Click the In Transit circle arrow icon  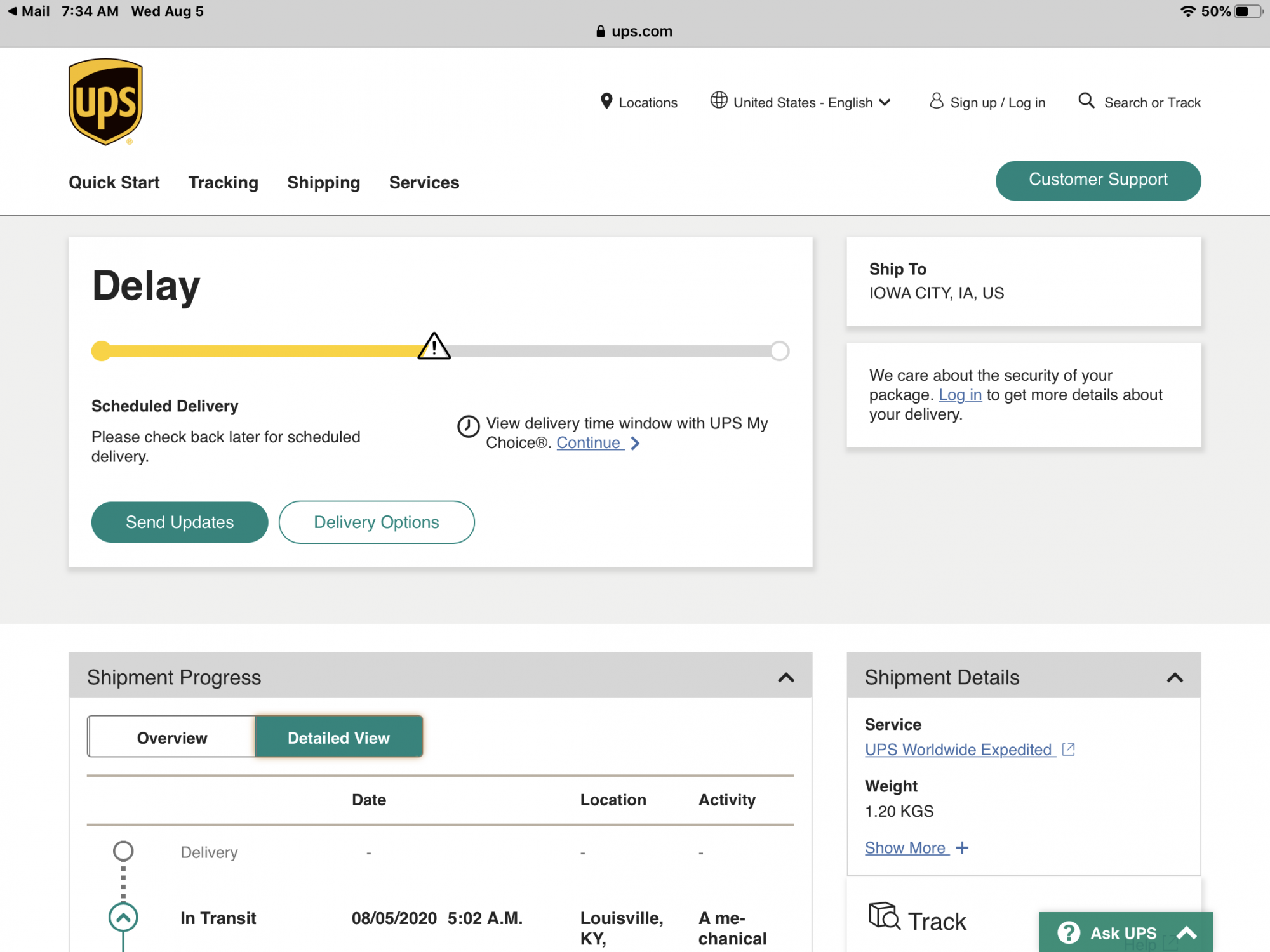[123, 917]
